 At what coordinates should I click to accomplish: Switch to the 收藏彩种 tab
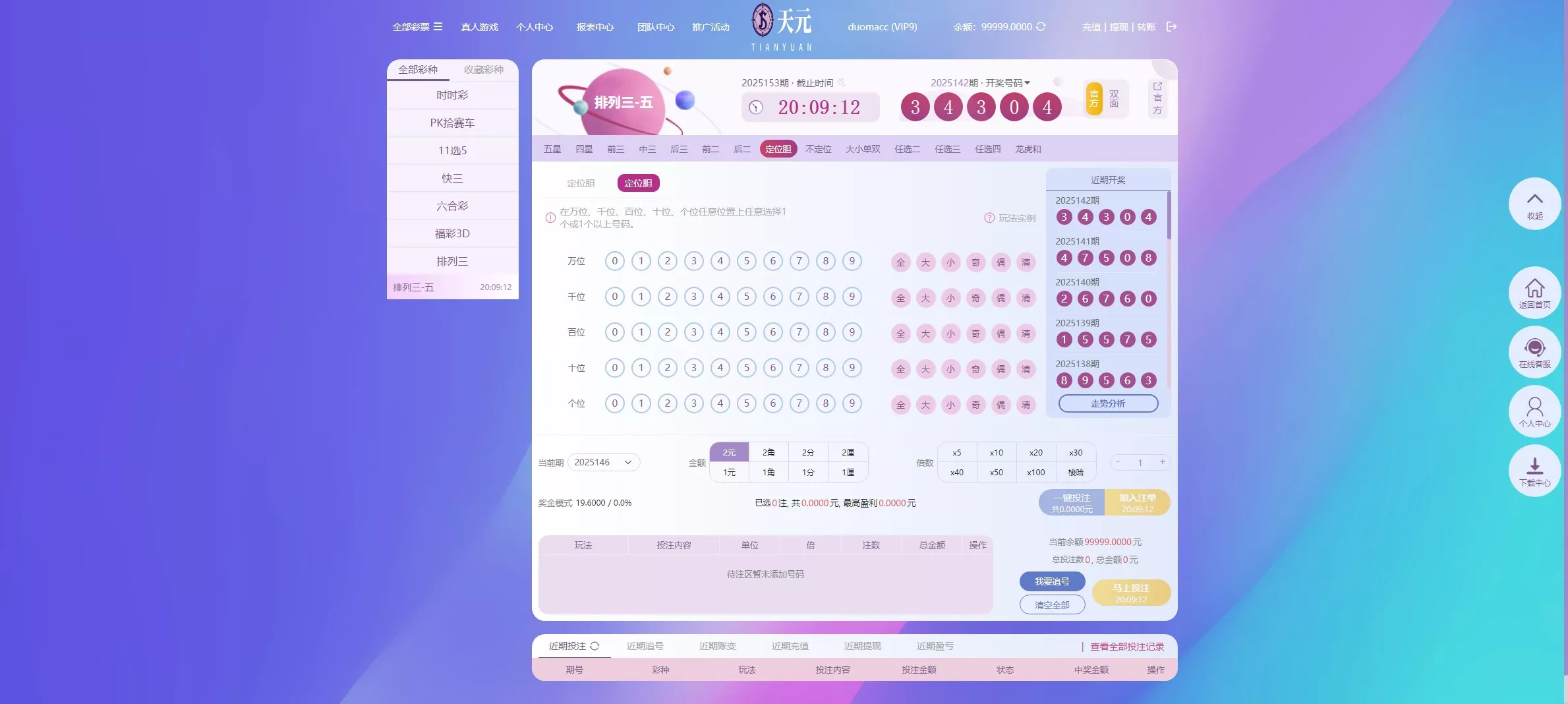point(485,70)
